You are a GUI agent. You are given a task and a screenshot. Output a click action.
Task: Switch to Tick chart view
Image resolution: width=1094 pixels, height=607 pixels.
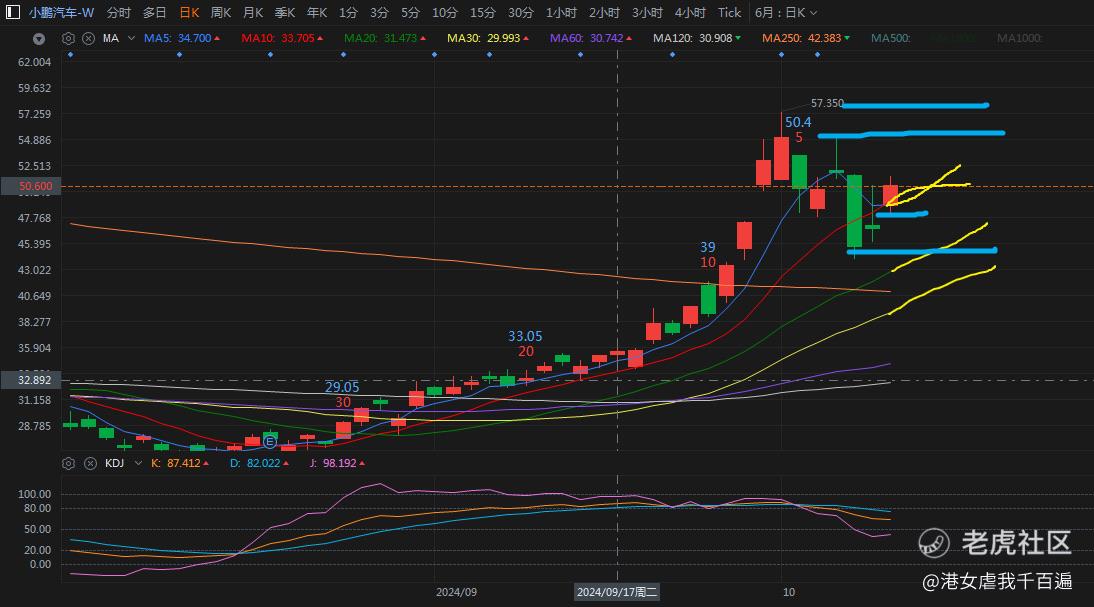tap(730, 13)
